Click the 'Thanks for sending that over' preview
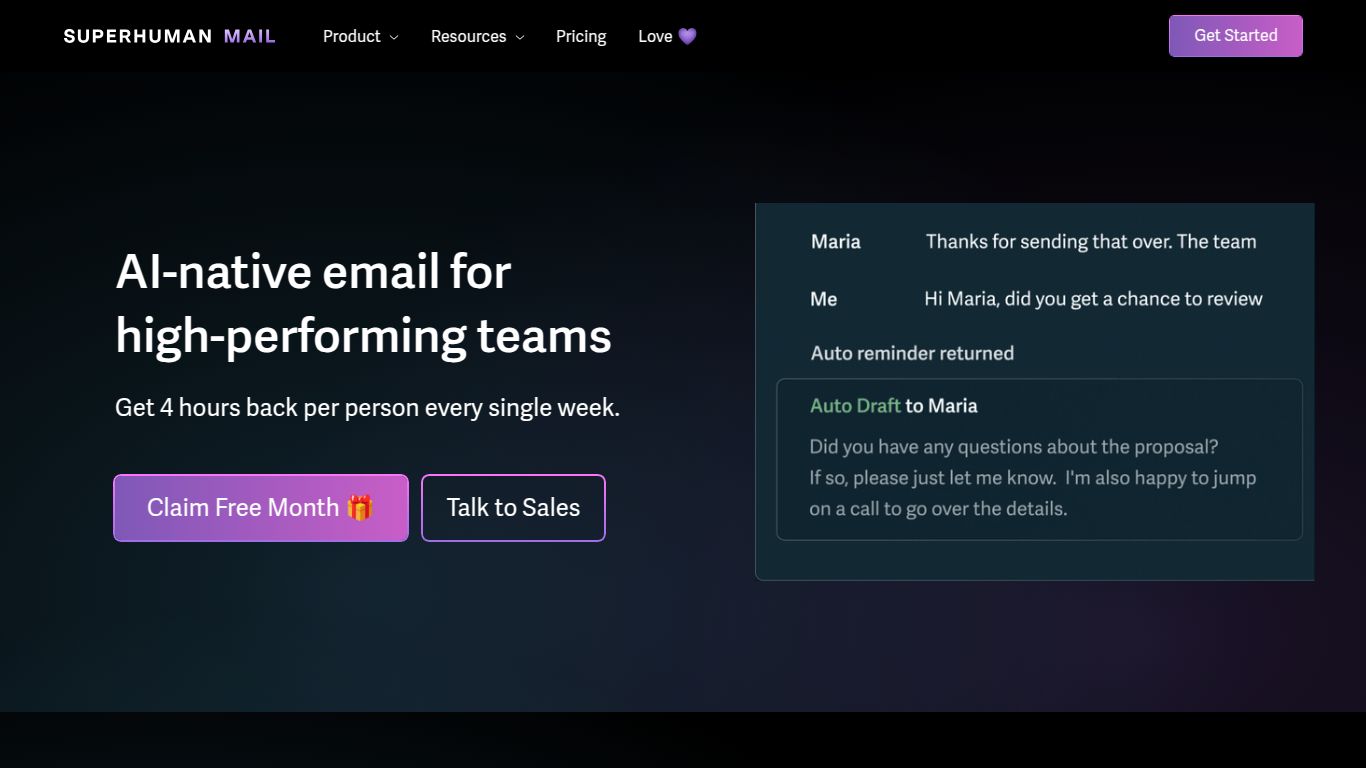1366x768 pixels. tap(1090, 241)
